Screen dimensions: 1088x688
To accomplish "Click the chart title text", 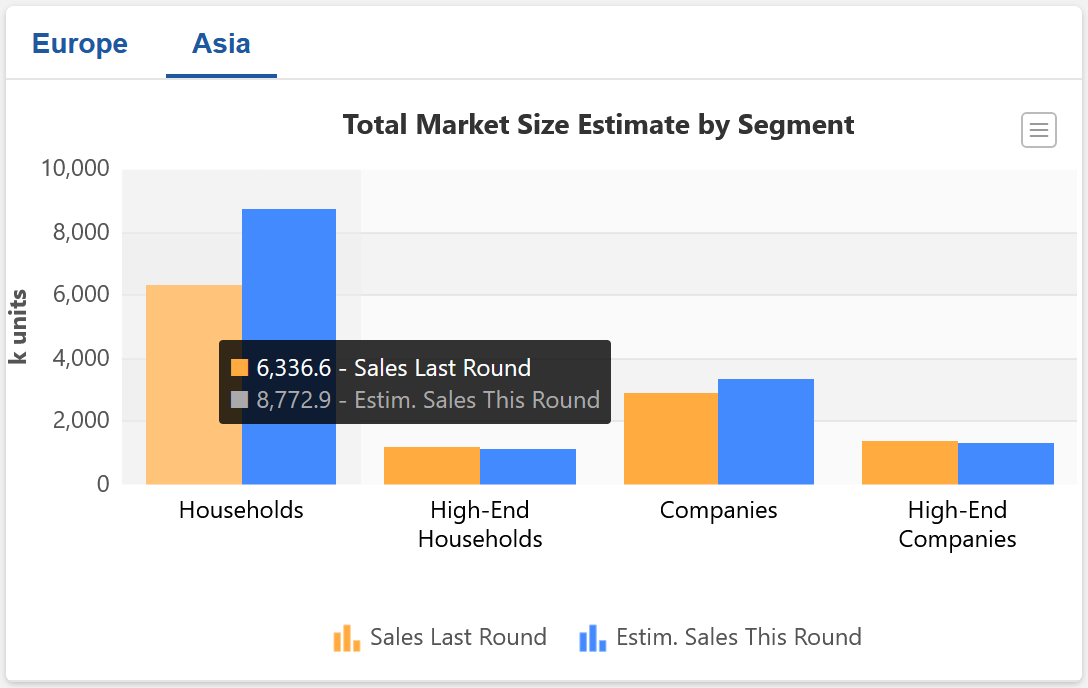I will (x=598, y=125).
